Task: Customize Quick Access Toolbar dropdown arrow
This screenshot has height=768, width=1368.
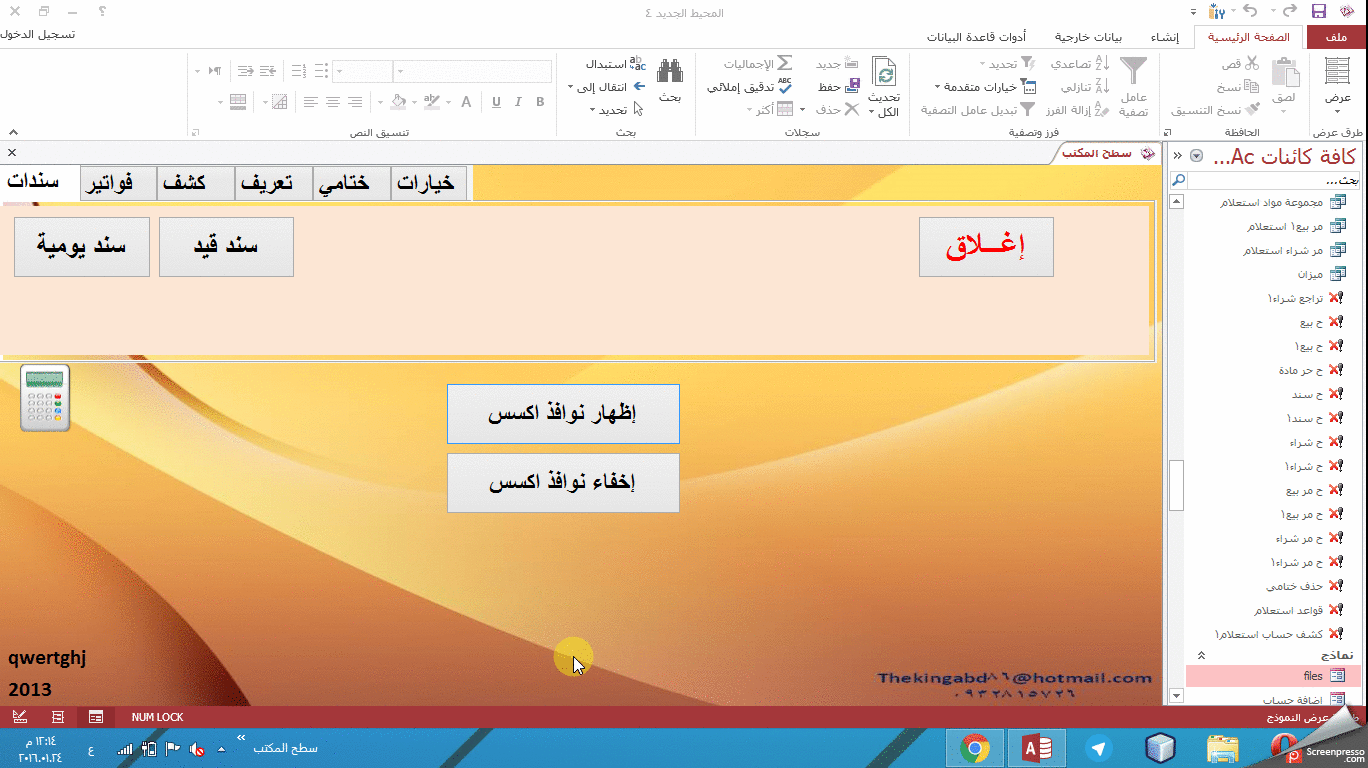Action: tap(1194, 12)
